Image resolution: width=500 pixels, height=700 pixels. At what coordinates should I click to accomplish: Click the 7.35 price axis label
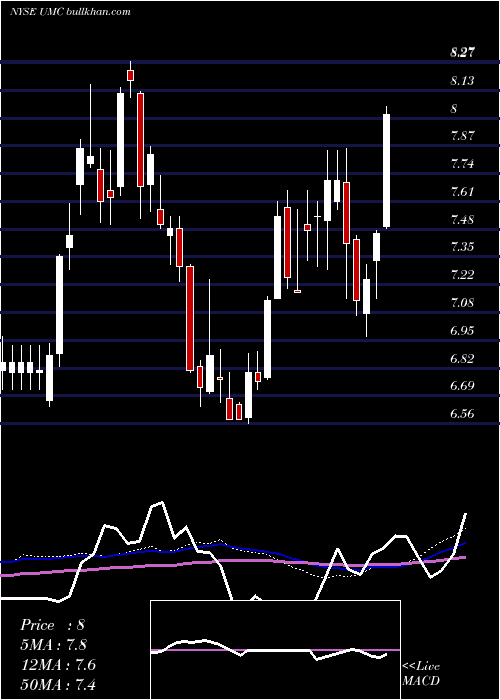[x=462, y=247]
